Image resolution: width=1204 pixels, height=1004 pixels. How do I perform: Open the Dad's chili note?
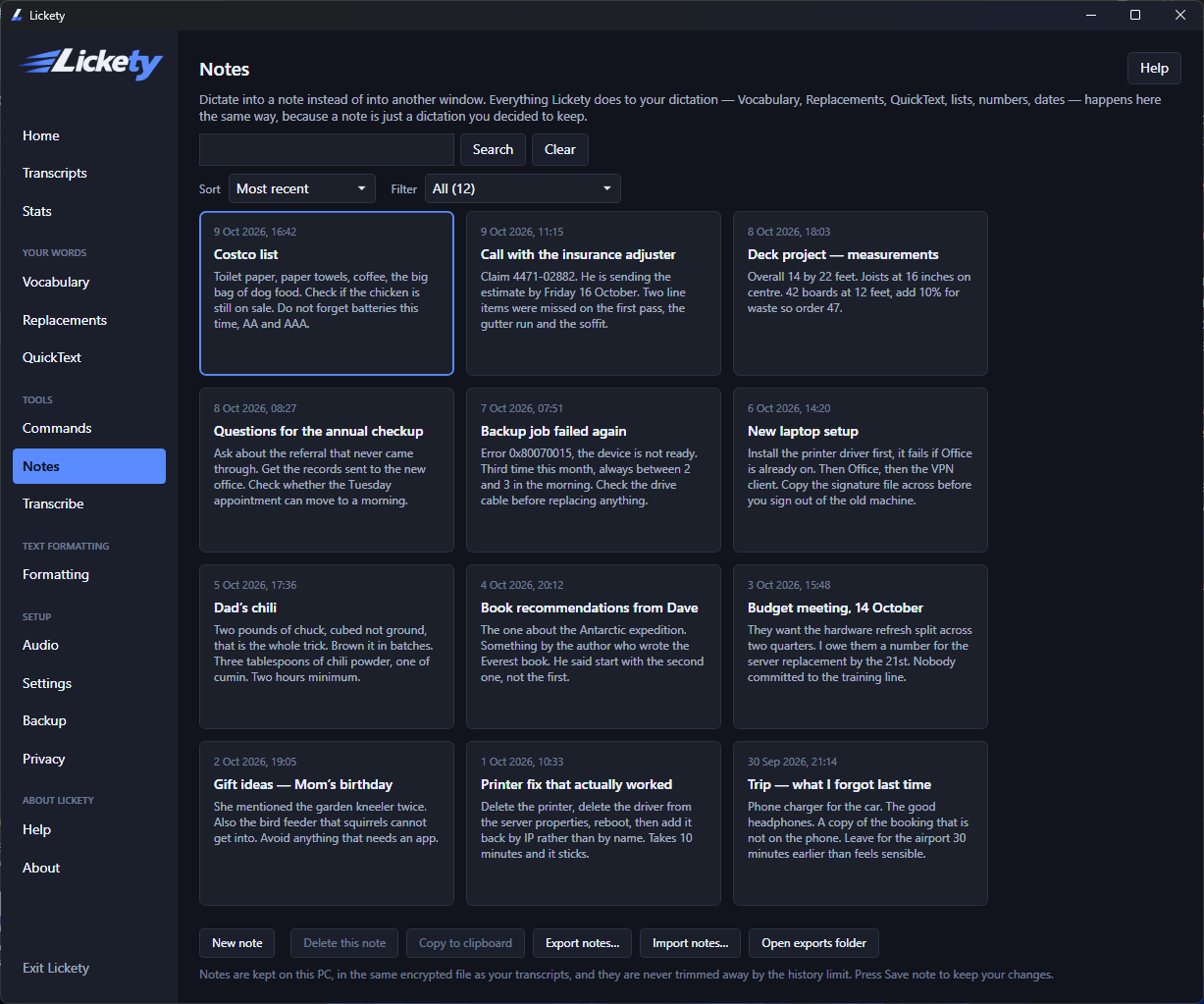tap(327, 647)
